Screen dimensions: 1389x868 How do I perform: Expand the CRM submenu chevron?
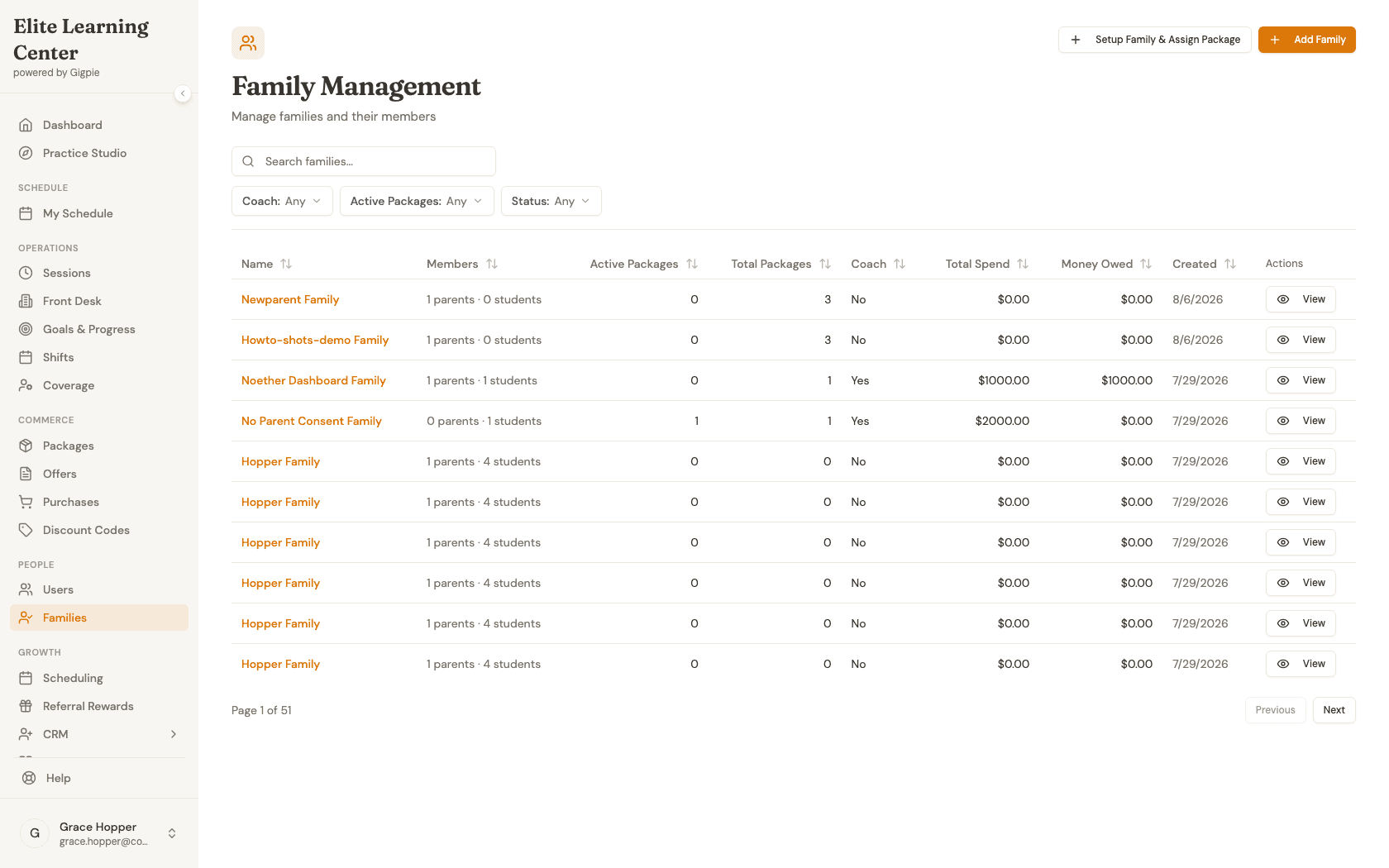174,734
